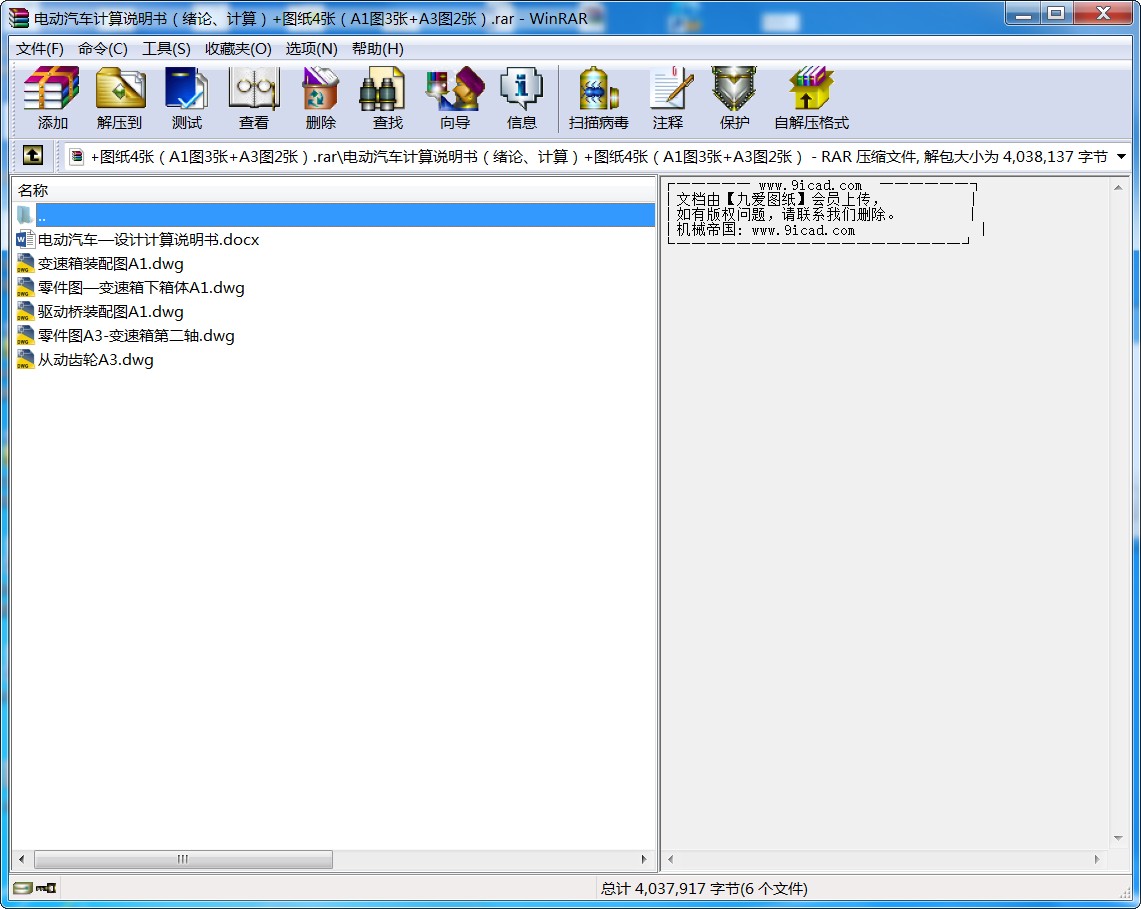Image resolution: width=1141 pixels, height=909 pixels.
Task: Click file list scroll right arrow
Action: pyautogui.click(x=644, y=859)
